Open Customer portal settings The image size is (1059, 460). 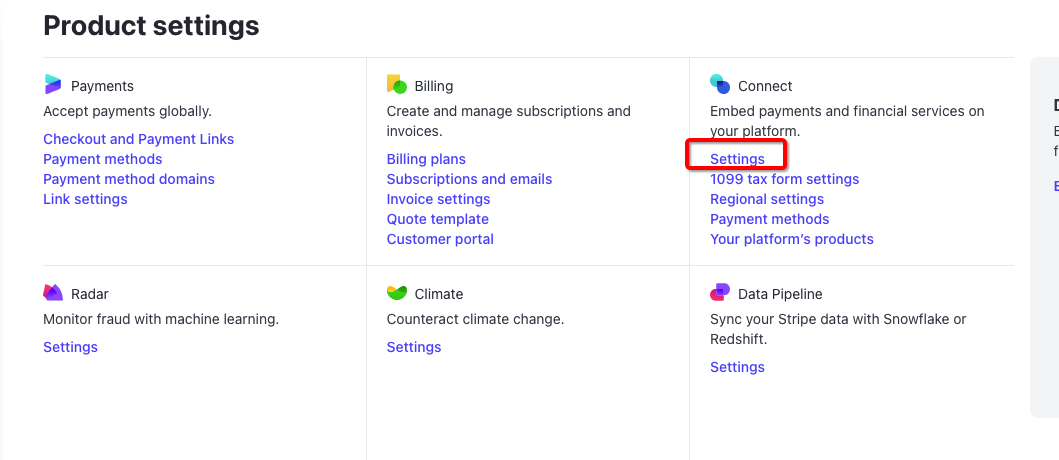[x=440, y=239]
